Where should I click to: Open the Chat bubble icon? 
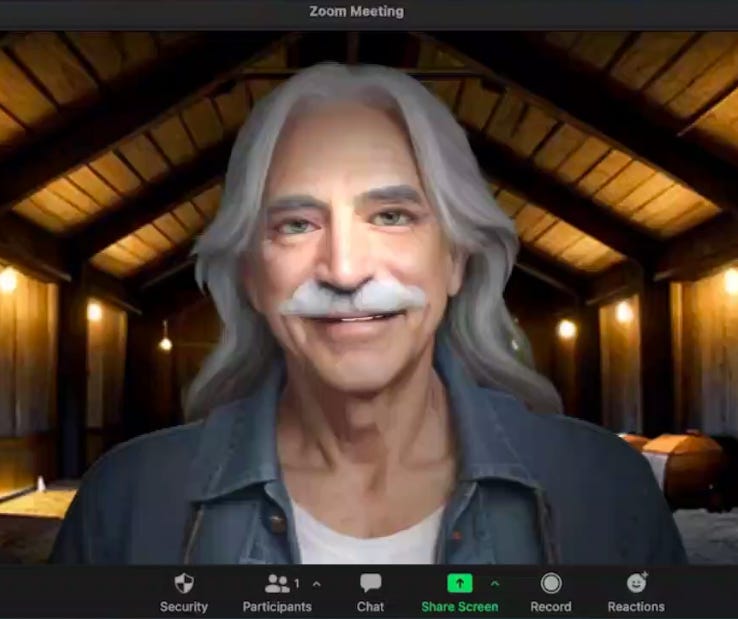pos(370,583)
